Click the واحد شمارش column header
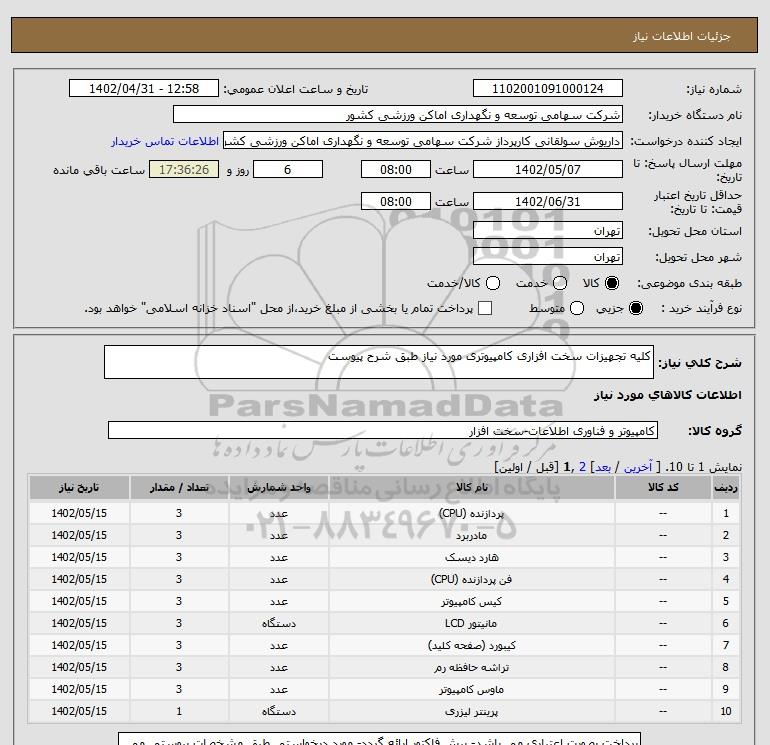 coord(278,487)
